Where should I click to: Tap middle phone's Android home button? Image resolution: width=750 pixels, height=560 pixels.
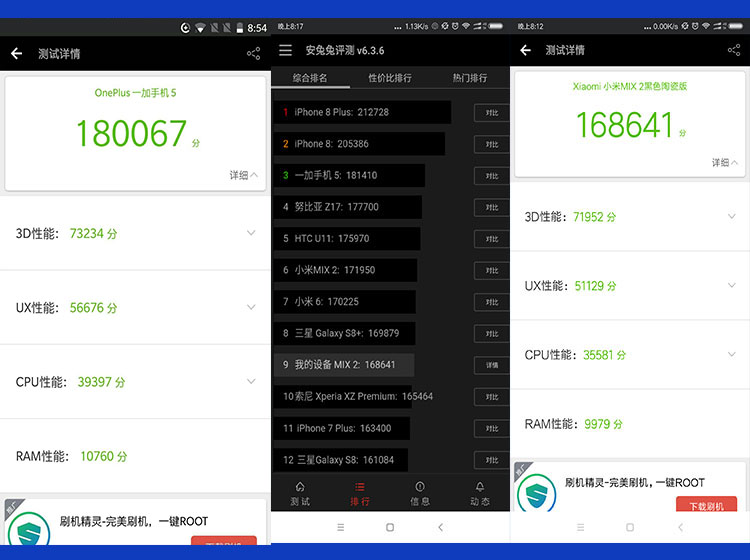pyautogui.click(x=390, y=527)
